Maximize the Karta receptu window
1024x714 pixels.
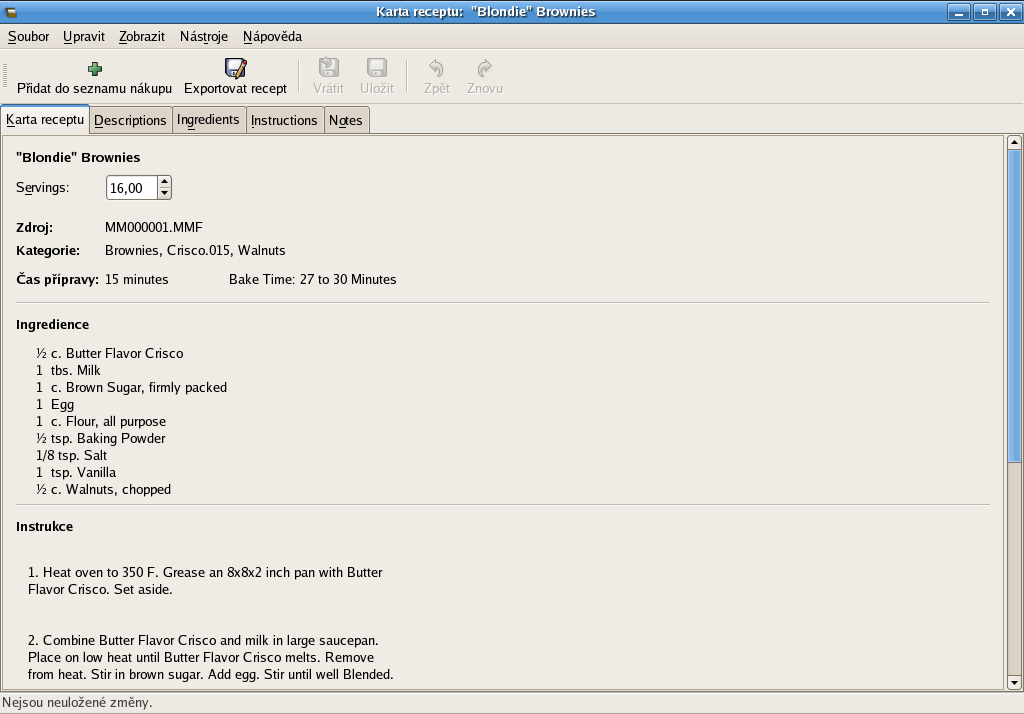[985, 12]
